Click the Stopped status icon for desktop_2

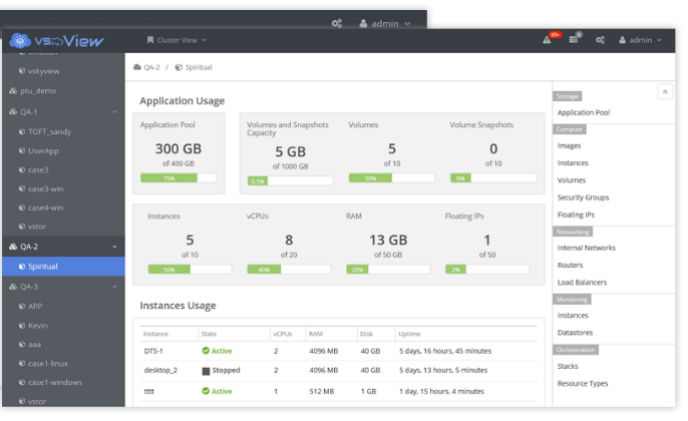click(206, 371)
